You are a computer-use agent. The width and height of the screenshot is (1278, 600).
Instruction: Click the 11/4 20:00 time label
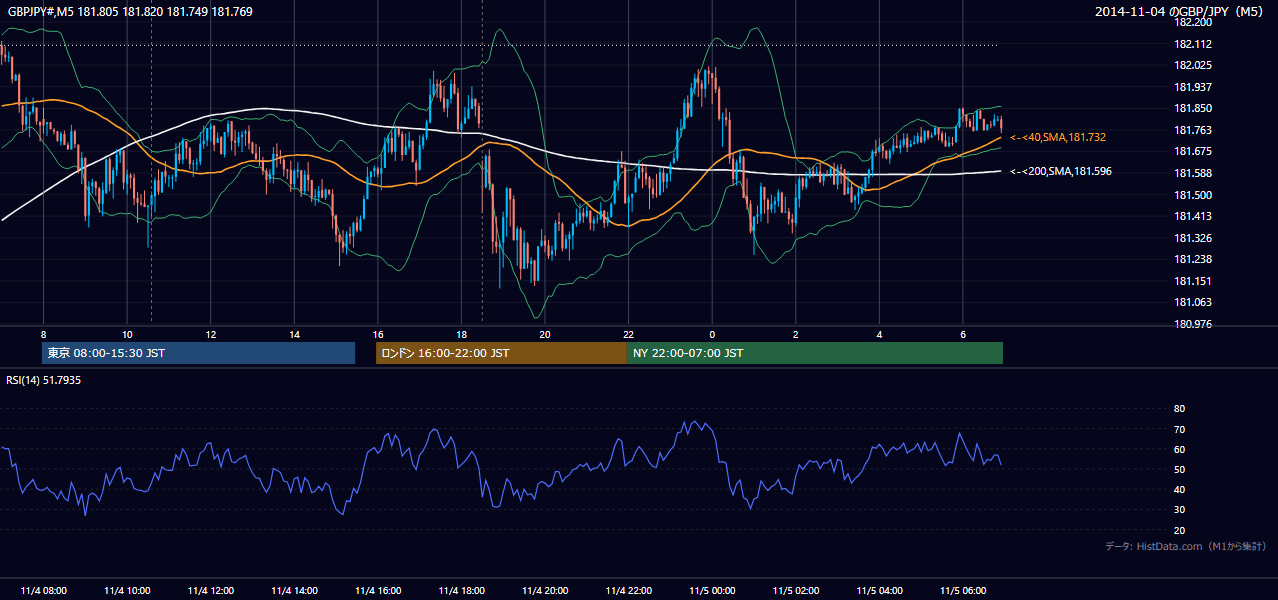(x=545, y=591)
